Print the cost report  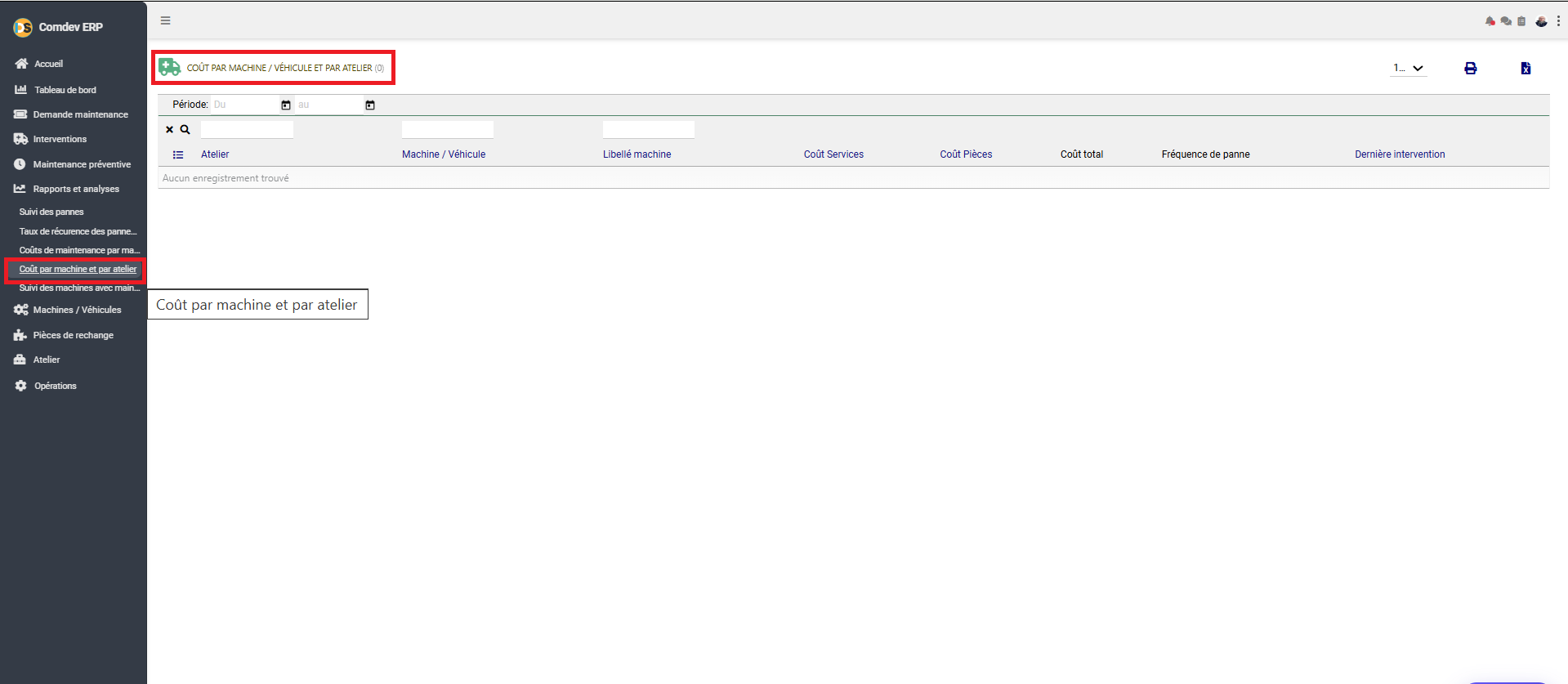pos(1470,69)
